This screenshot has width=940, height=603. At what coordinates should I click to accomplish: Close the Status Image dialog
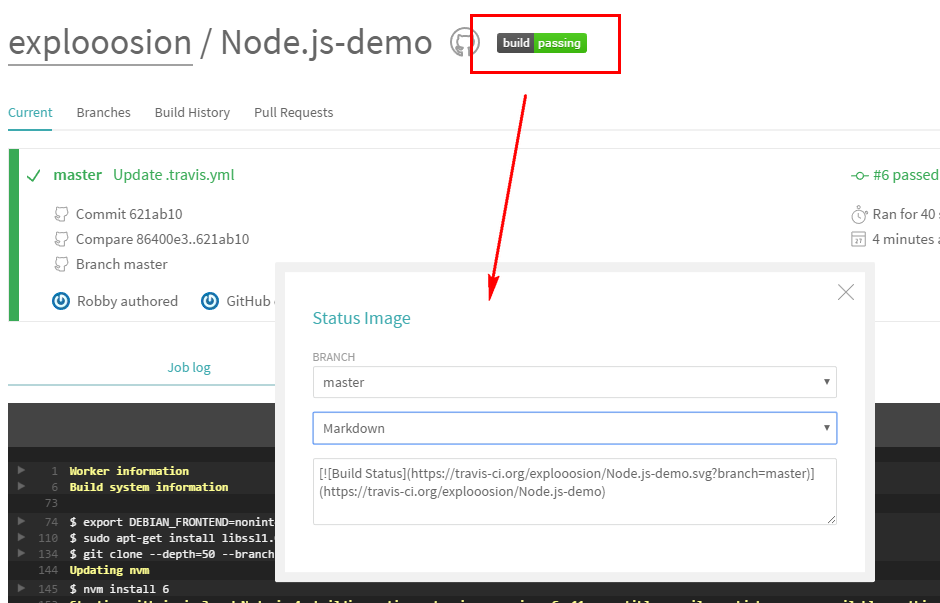[846, 292]
